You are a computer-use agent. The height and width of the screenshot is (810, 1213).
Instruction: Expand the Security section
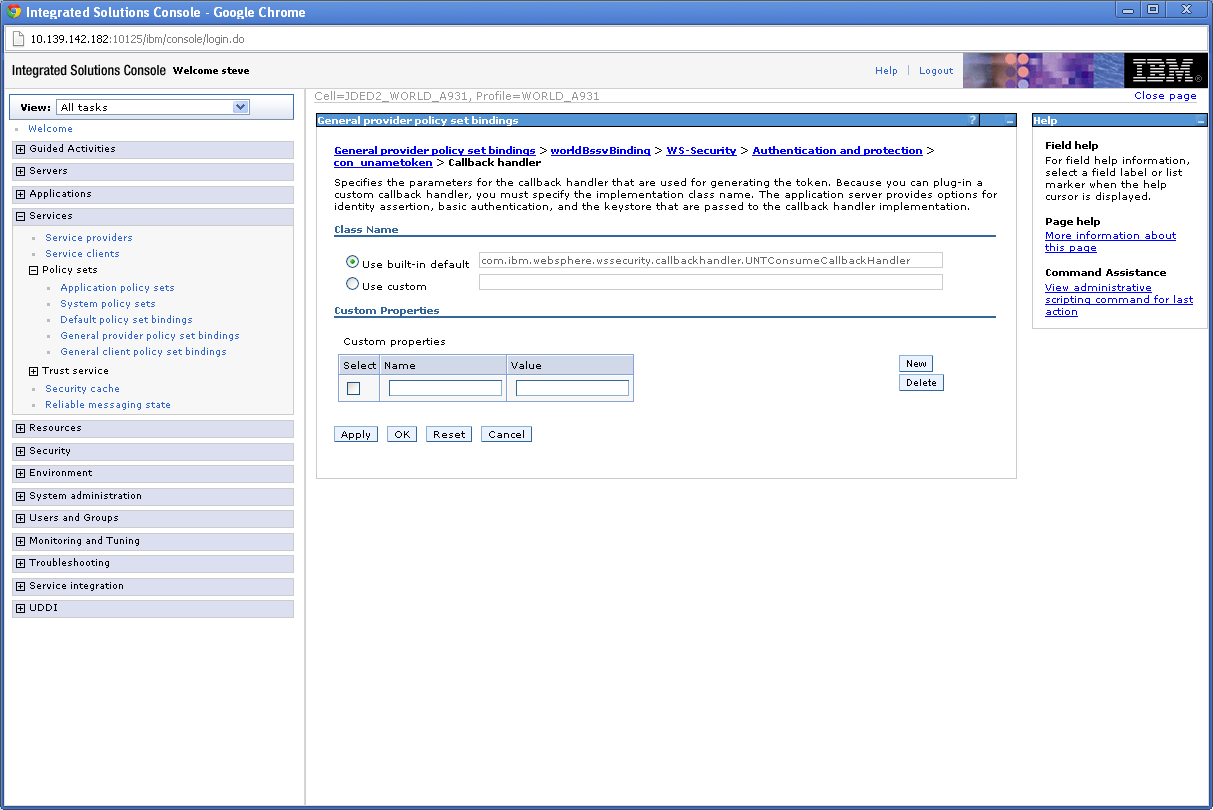20,451
